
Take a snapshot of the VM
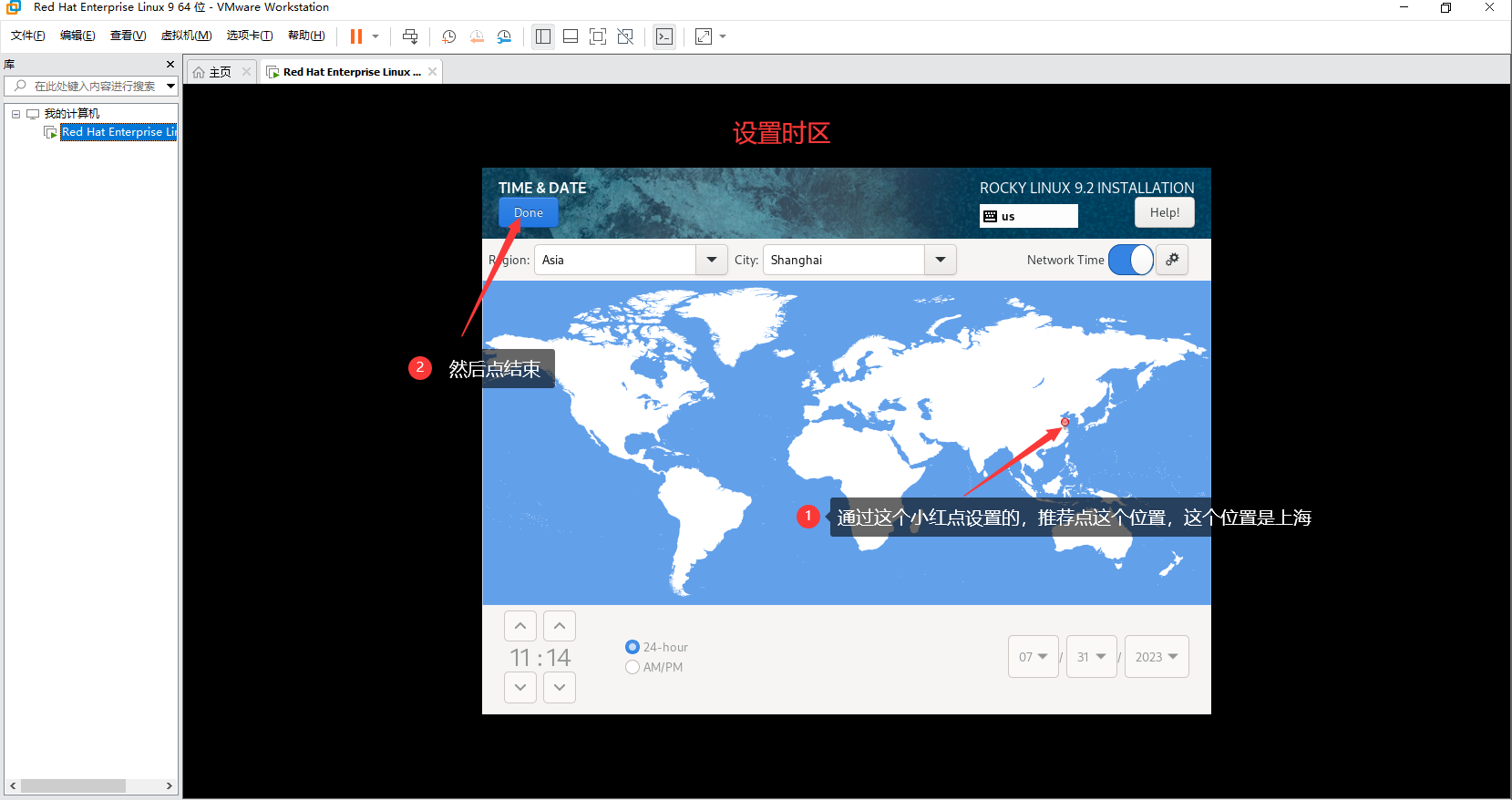[448, 36]
